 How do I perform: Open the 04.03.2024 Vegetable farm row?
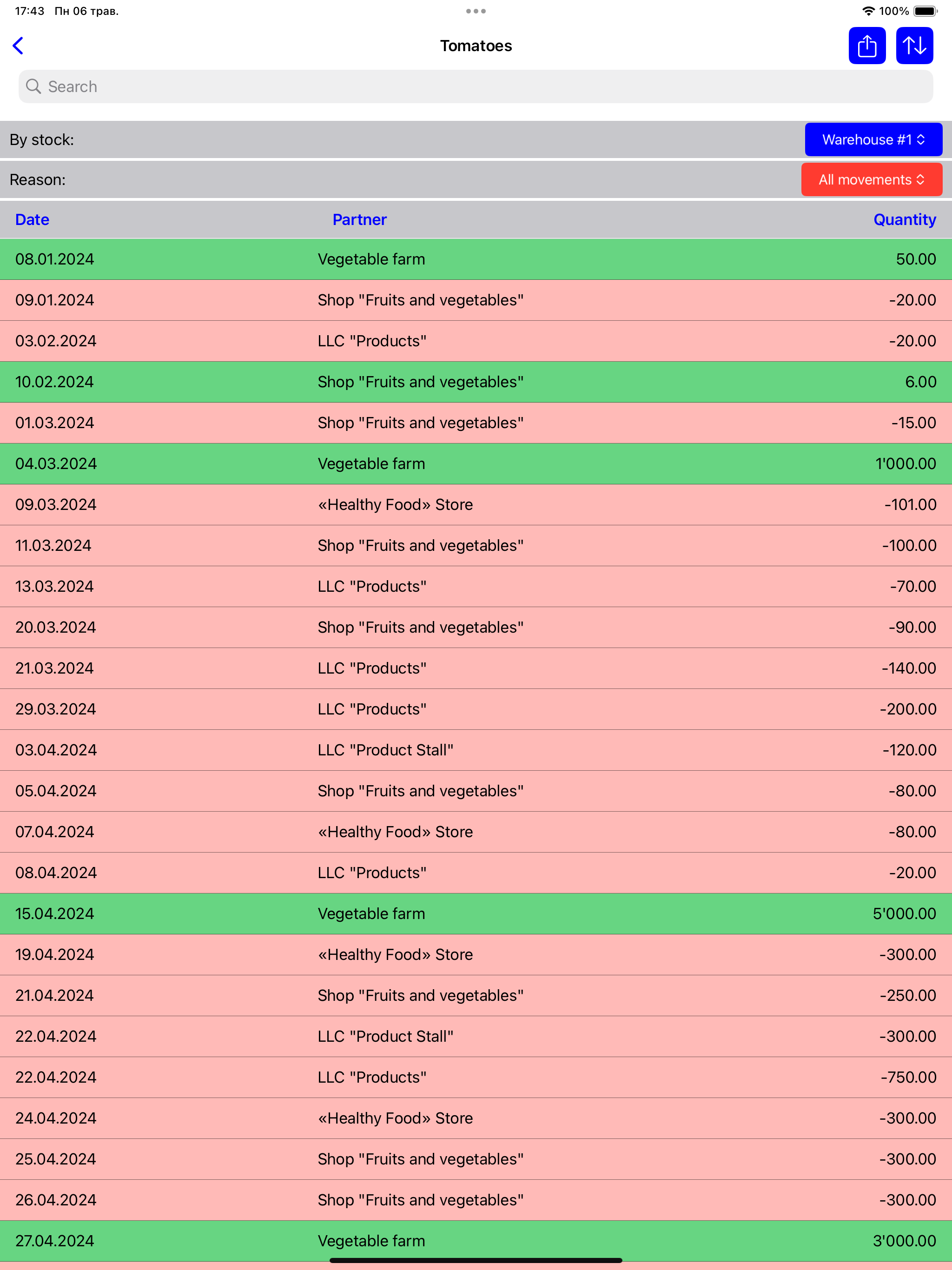(476, 464)
